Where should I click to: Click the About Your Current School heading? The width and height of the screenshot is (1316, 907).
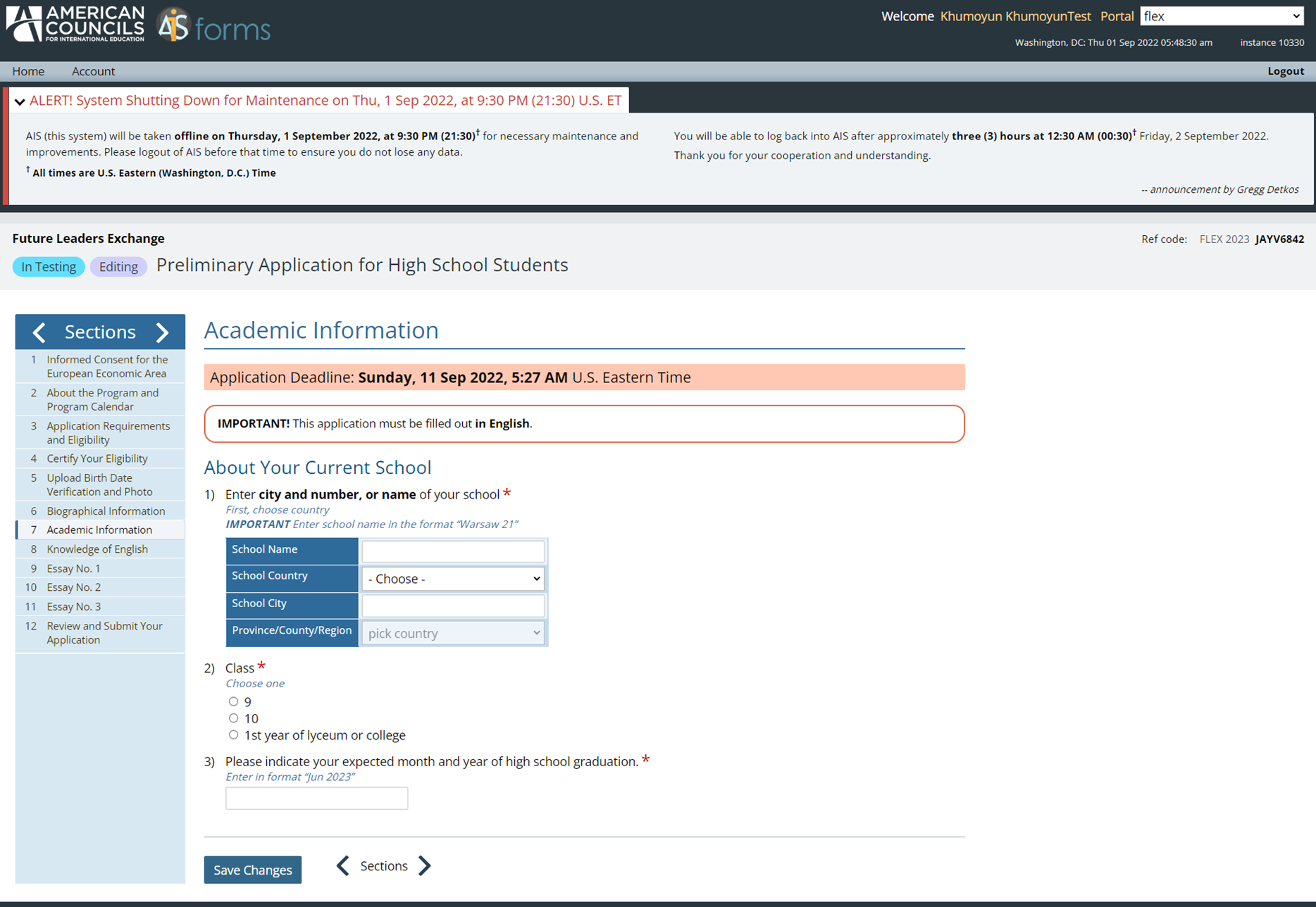coord(318,468)
